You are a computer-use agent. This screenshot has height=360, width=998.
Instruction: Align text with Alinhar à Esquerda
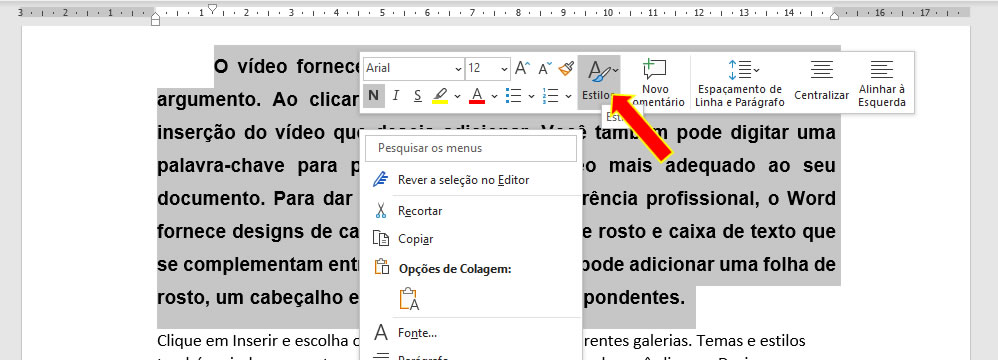[x=882, y=83]
